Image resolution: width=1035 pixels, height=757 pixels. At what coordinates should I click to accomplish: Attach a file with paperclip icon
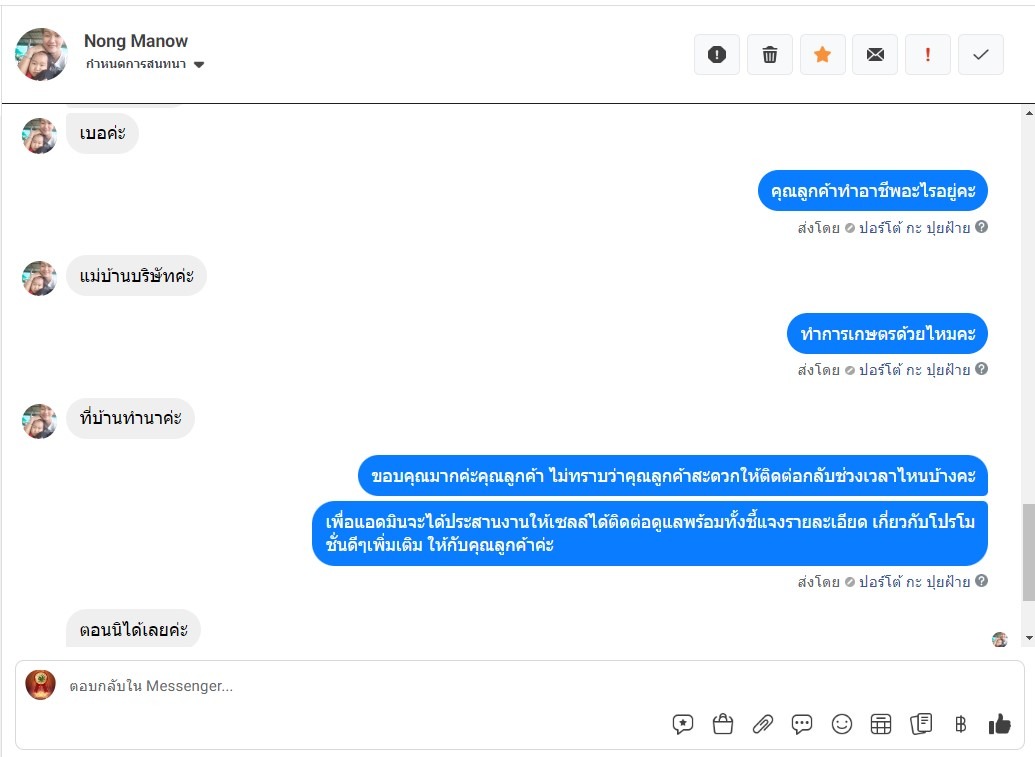(x=762, y=724)
